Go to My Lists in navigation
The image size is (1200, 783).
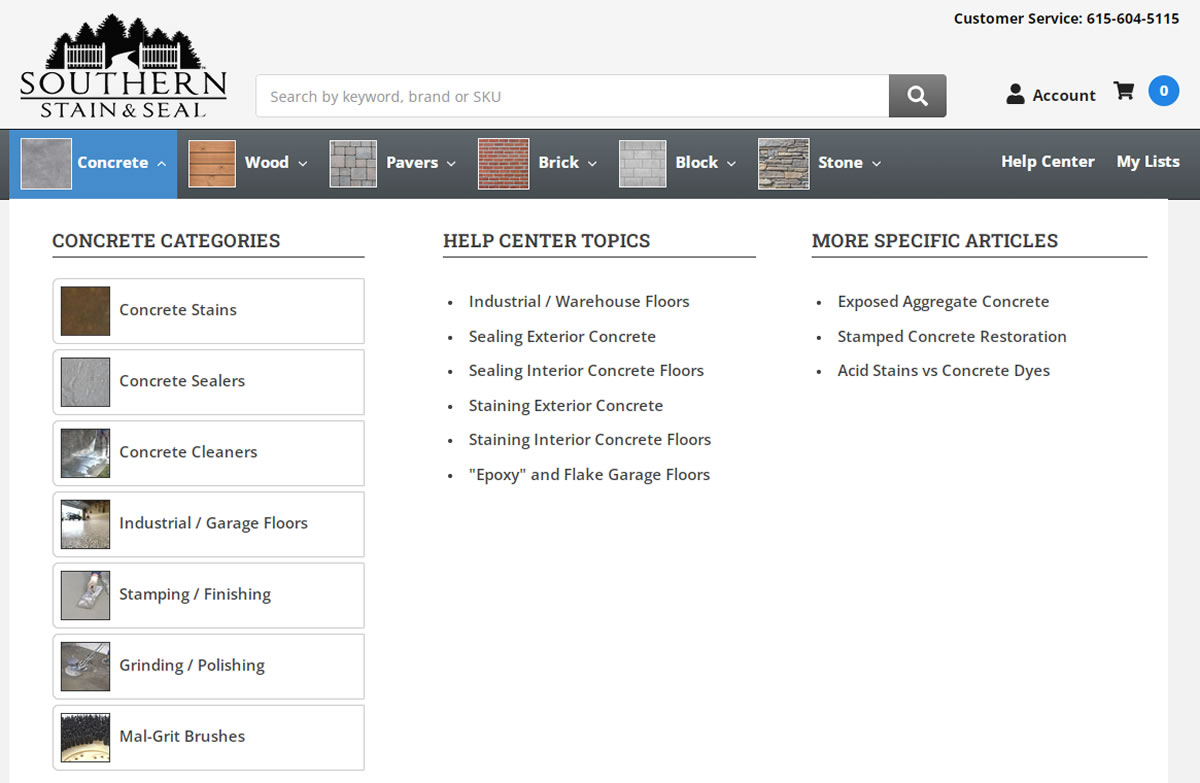1147,162
